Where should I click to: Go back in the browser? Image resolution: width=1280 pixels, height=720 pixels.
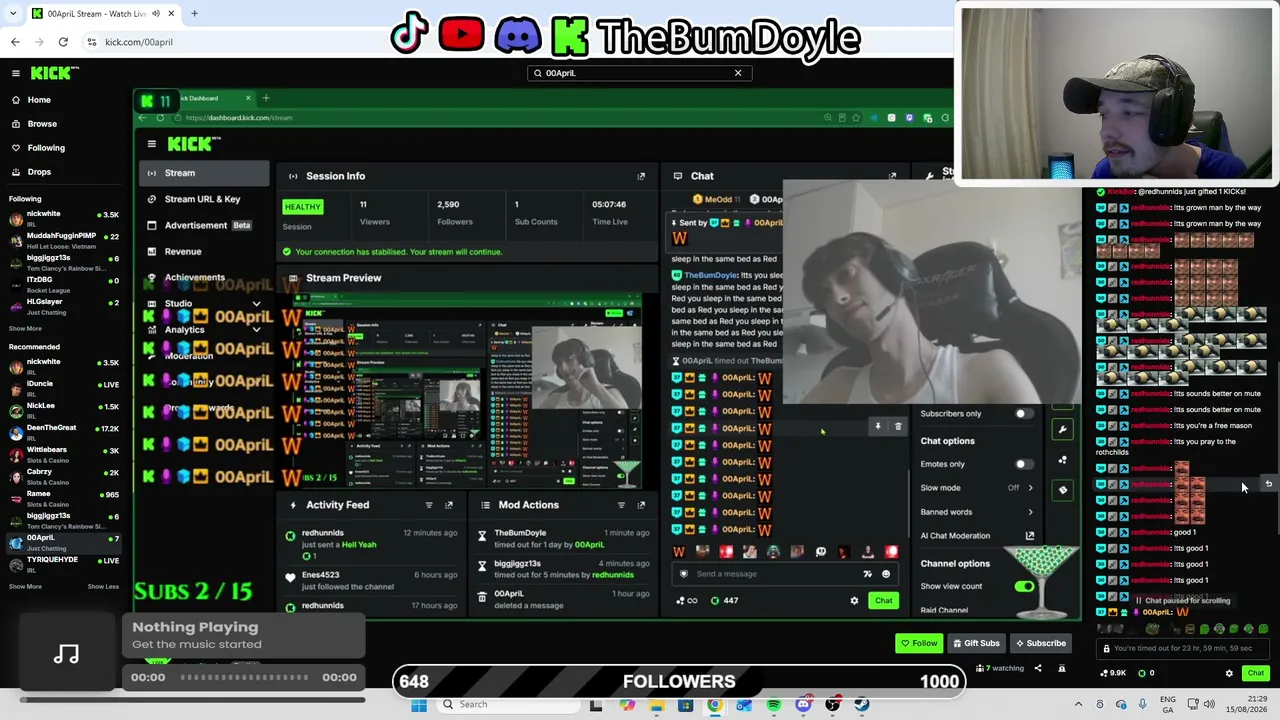[15, 42]
